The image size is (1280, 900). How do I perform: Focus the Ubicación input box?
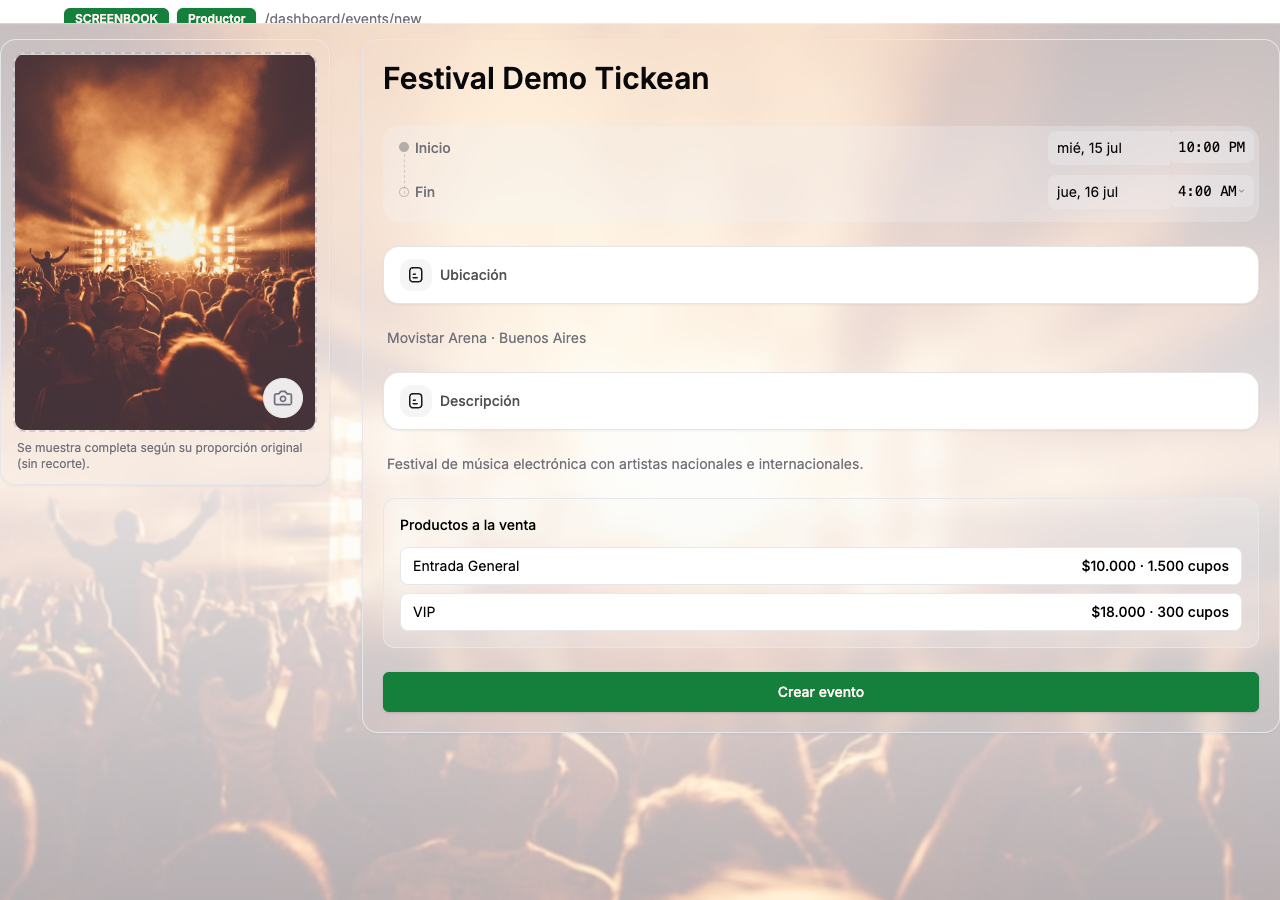click(x=821, y=275)
